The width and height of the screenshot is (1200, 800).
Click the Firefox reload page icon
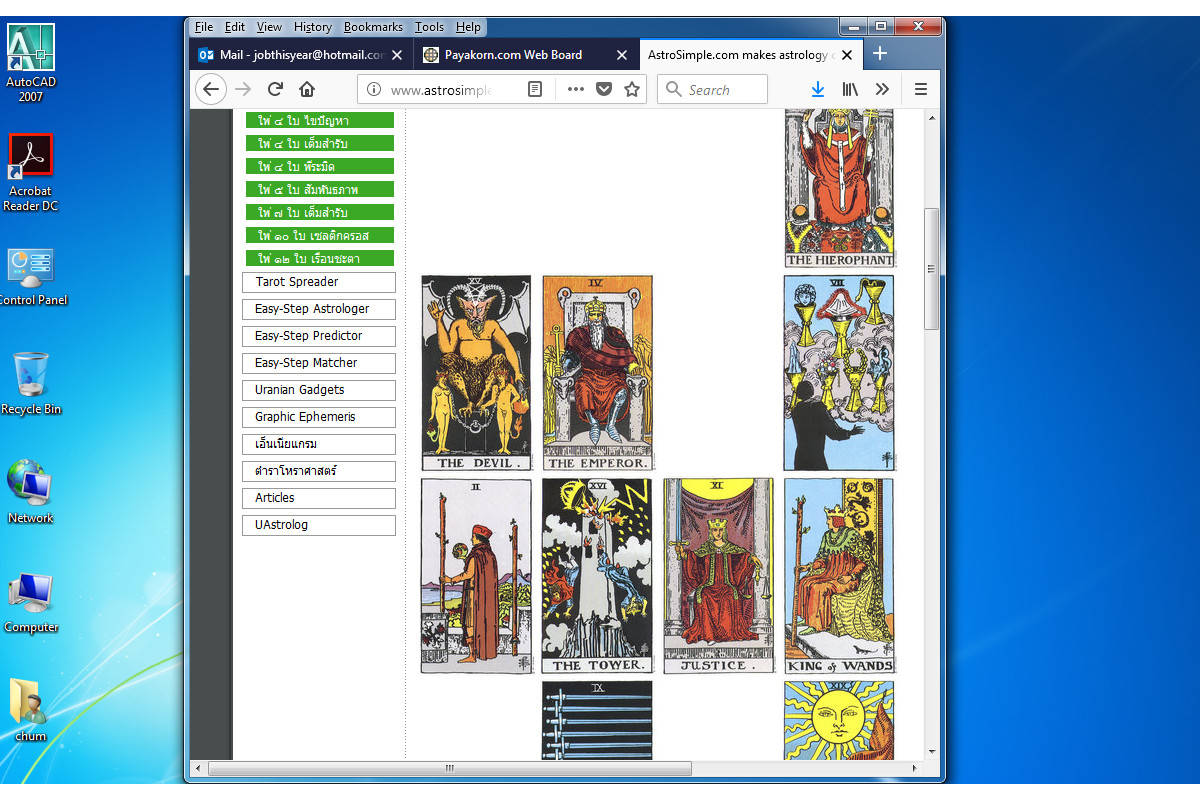tap(275, 89)
